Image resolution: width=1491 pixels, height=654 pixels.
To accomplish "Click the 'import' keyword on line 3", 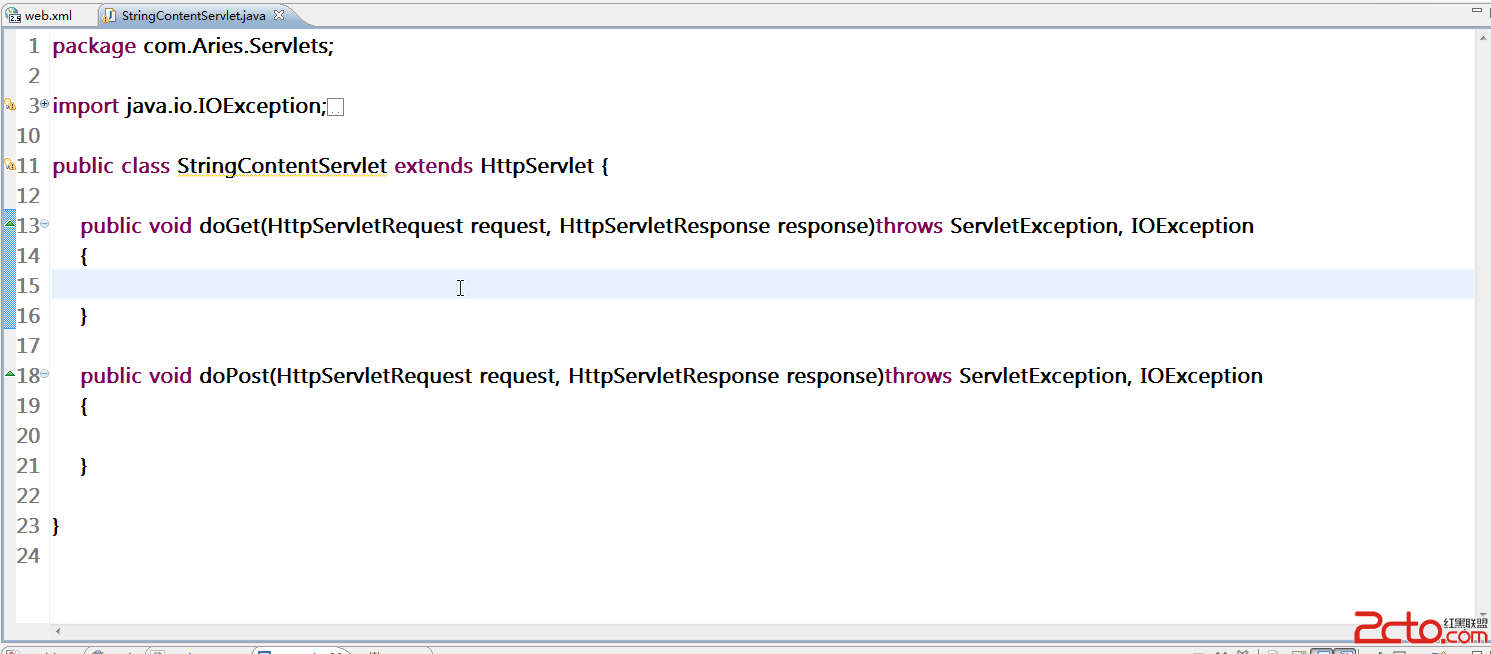I will (x=85, y=106).
